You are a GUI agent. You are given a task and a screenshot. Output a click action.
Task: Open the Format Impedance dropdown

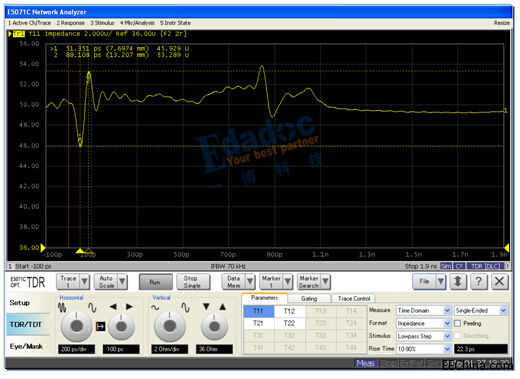[423, 323]
